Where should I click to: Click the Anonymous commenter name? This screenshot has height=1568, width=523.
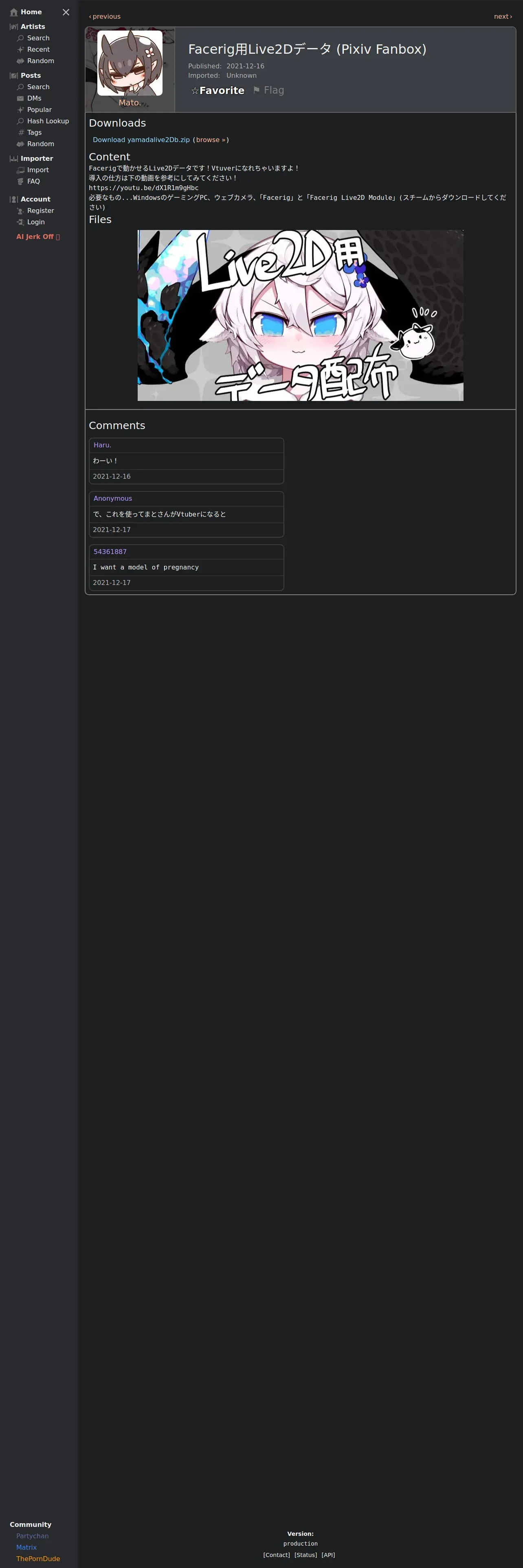tap(113, 499)
